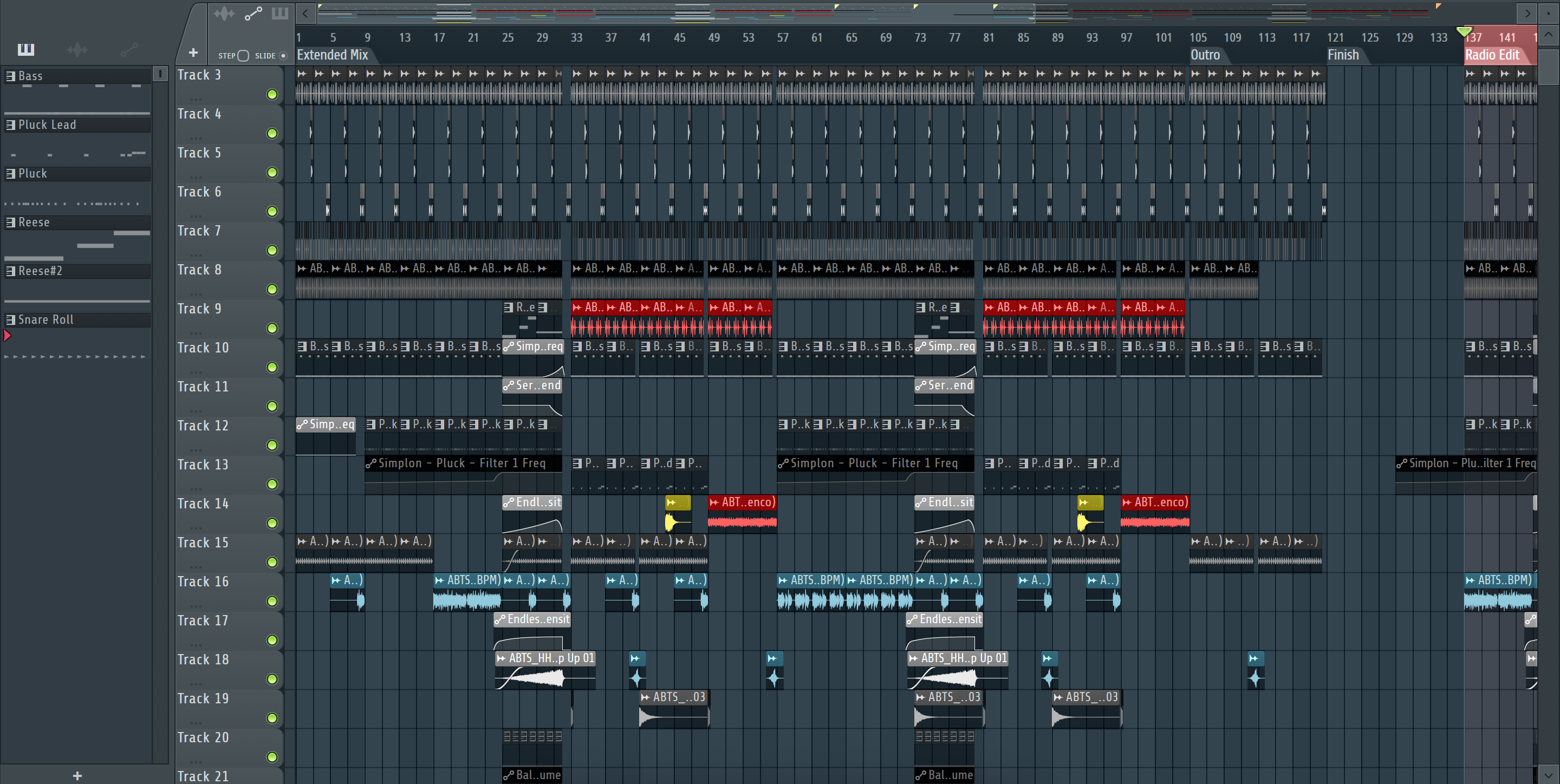
Task: Click small button right of Bass pattern
Action: pos(160,74)
